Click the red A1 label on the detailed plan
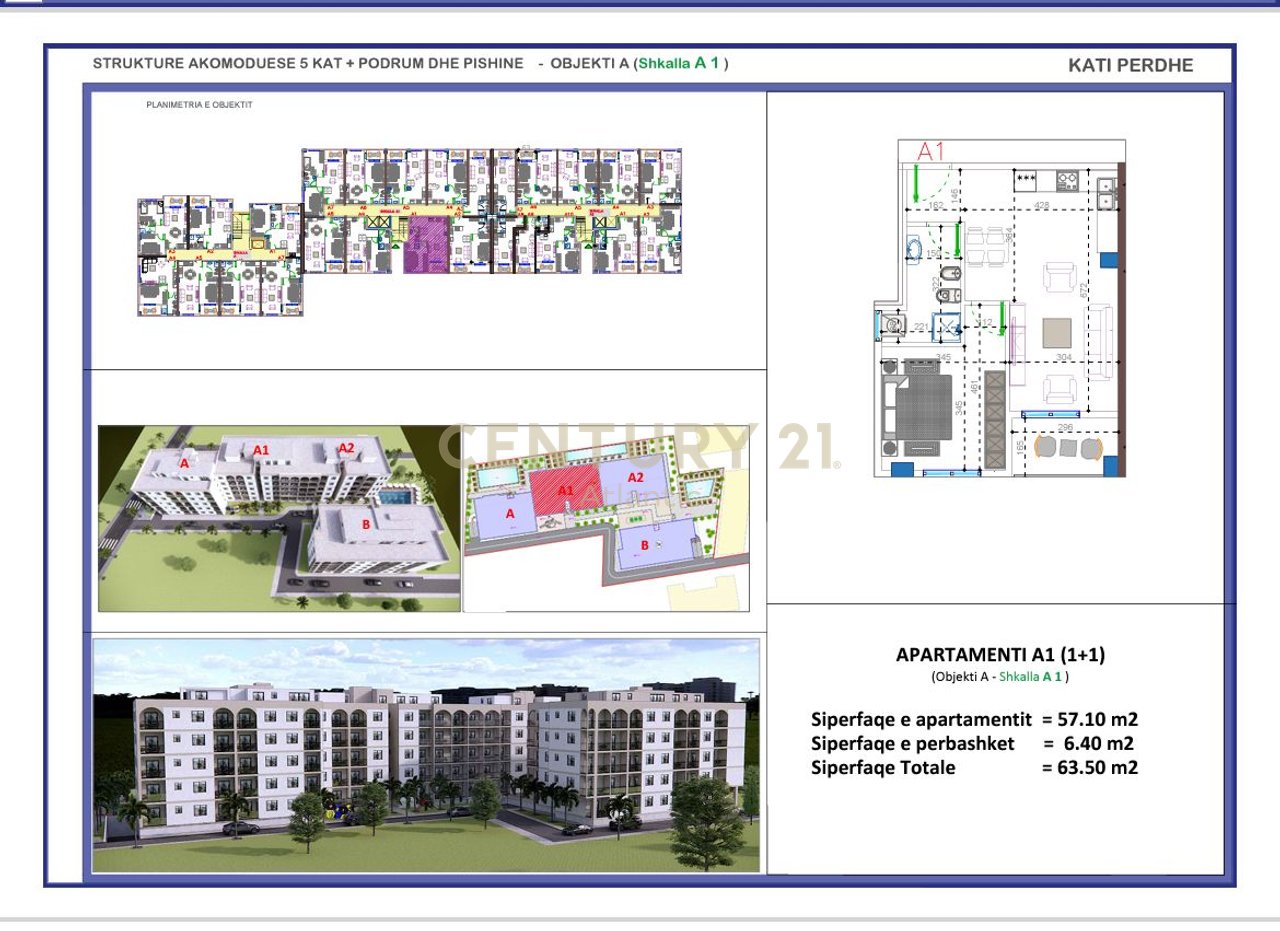The width and height of the screenshot is (1280, 931). tap(930, 153)
